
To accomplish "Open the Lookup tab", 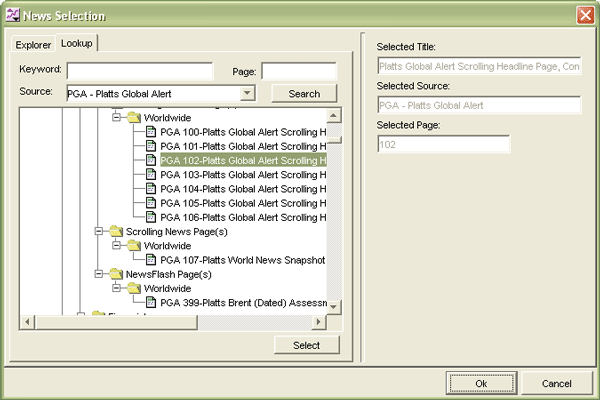I will click(75, 43).
